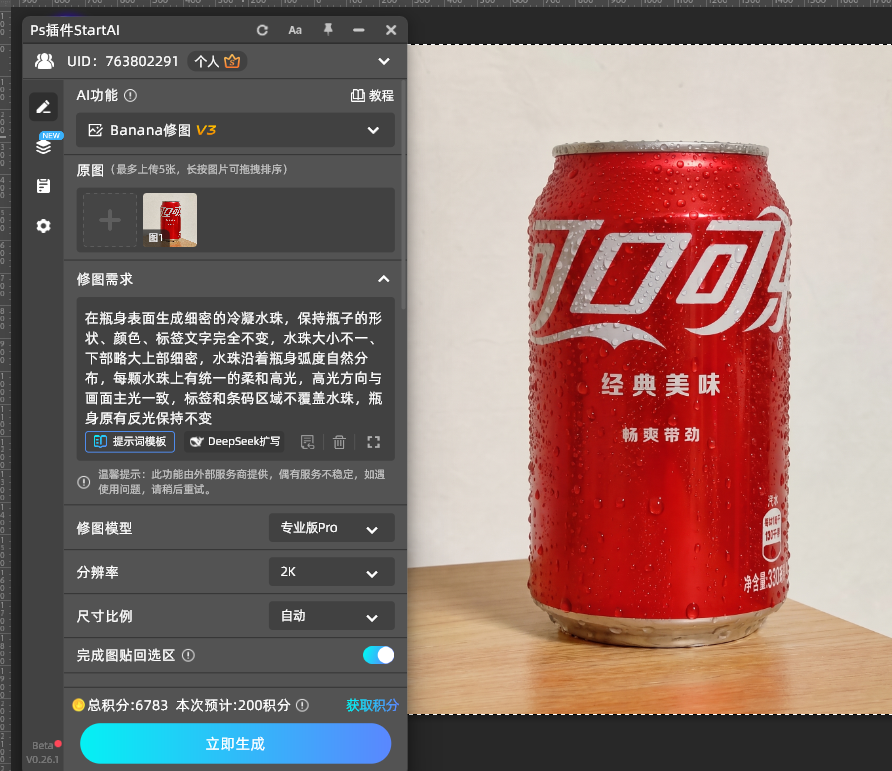Open the 提示词模板 prompt templates
The width and height of the screenshot is (892, 771).
[130, 442]
